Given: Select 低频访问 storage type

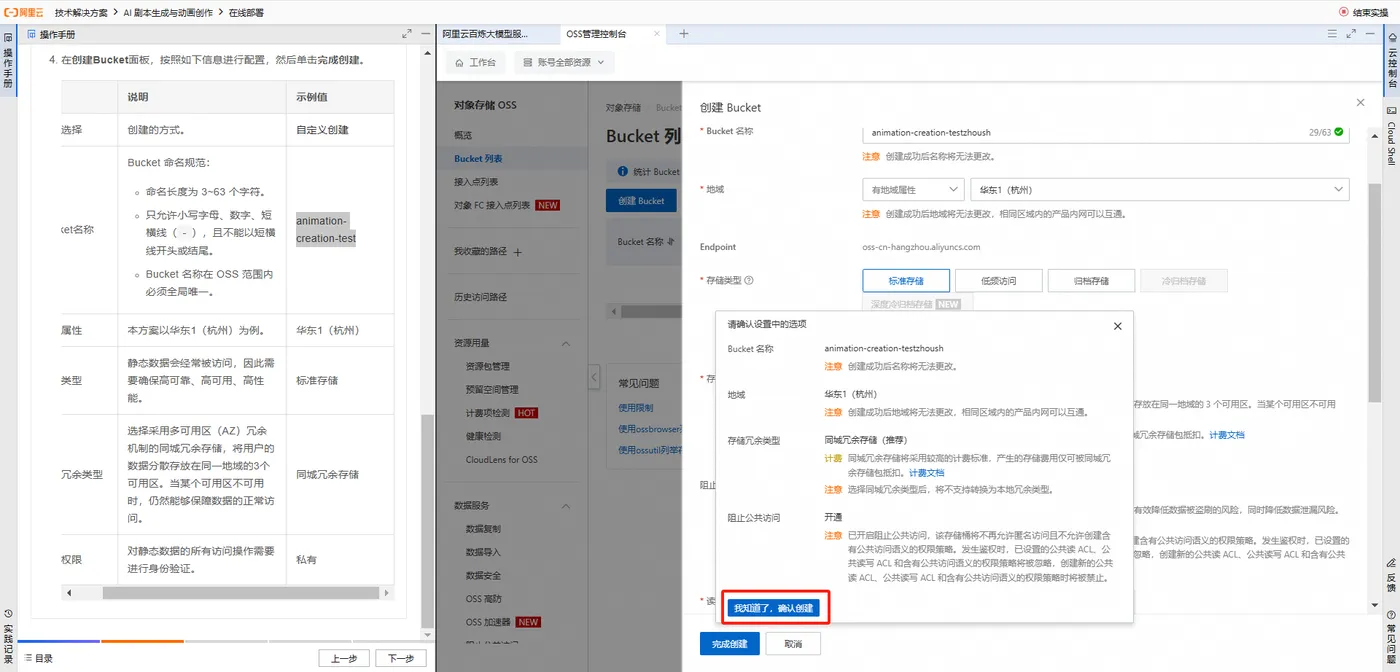Looking at the screenshot, I should tap(998, 281).
